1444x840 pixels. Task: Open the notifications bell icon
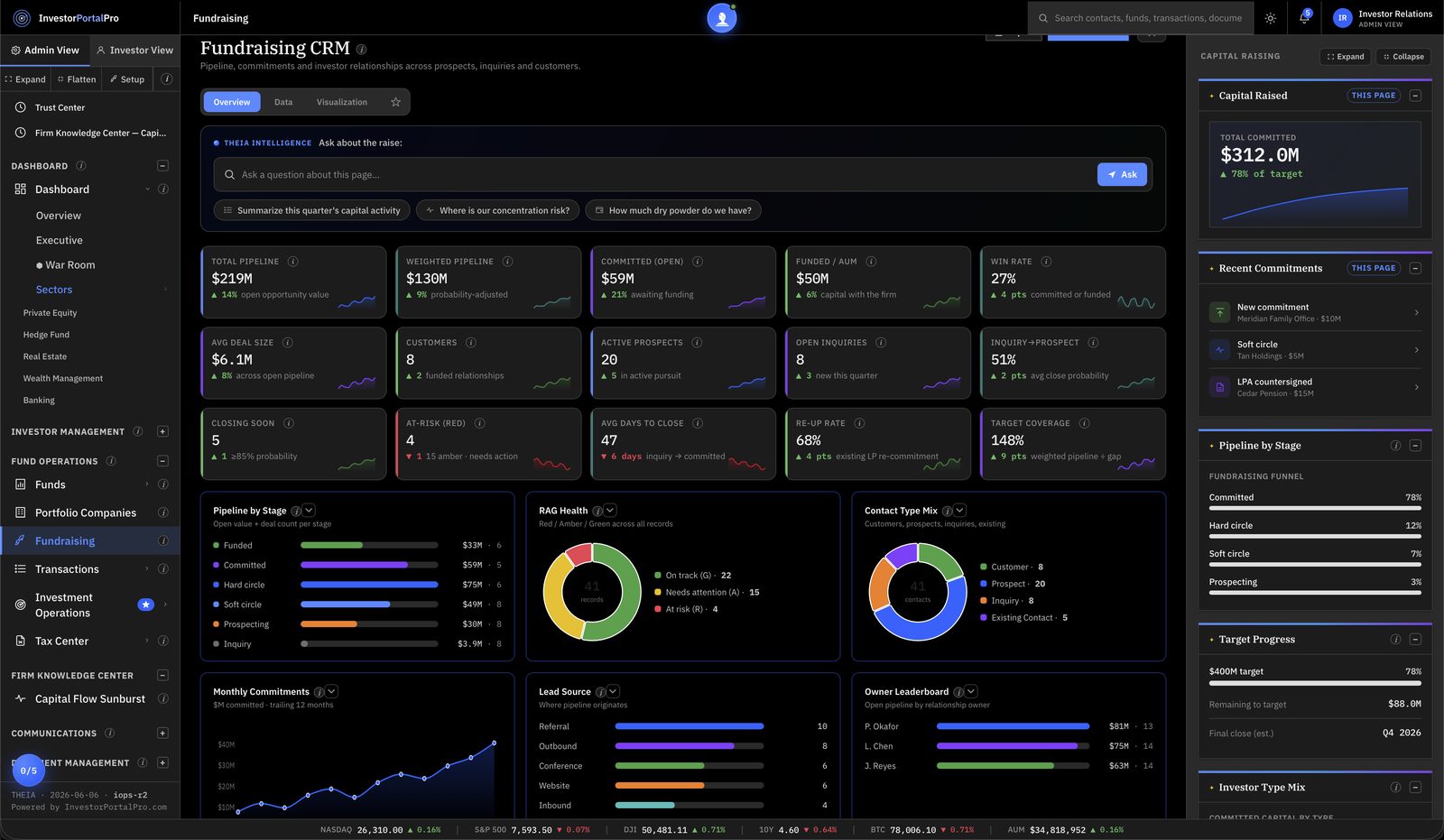(1304, 18)
